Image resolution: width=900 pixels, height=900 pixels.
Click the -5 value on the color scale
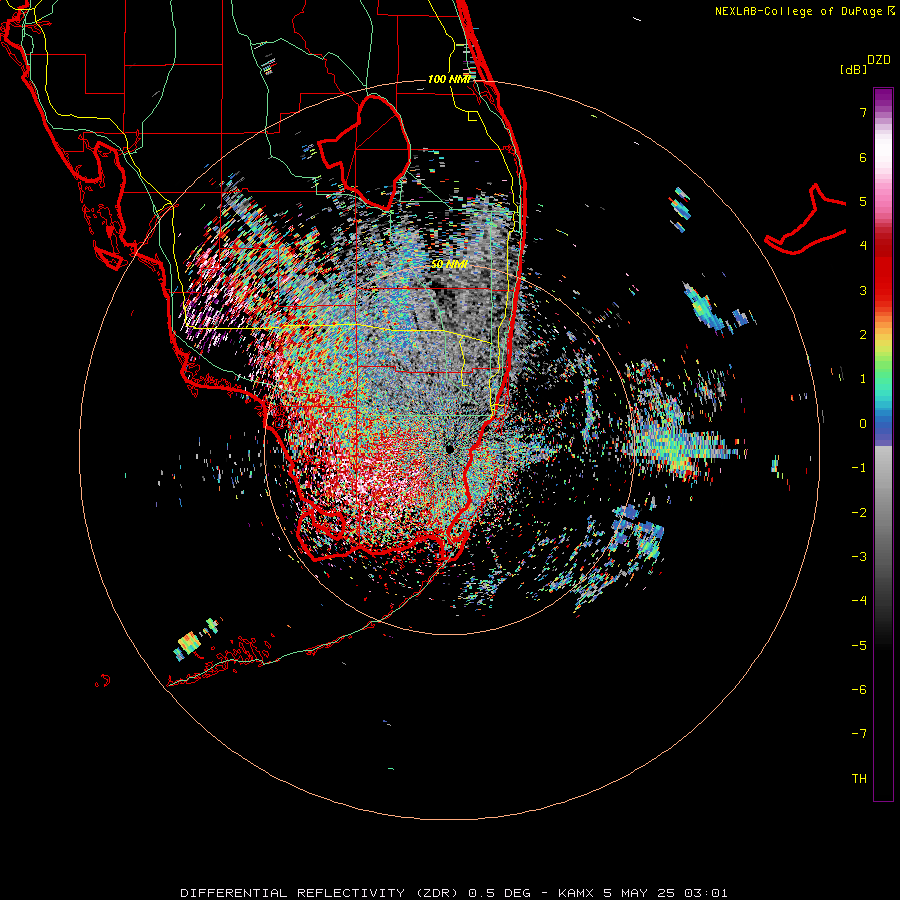(859, 645)
